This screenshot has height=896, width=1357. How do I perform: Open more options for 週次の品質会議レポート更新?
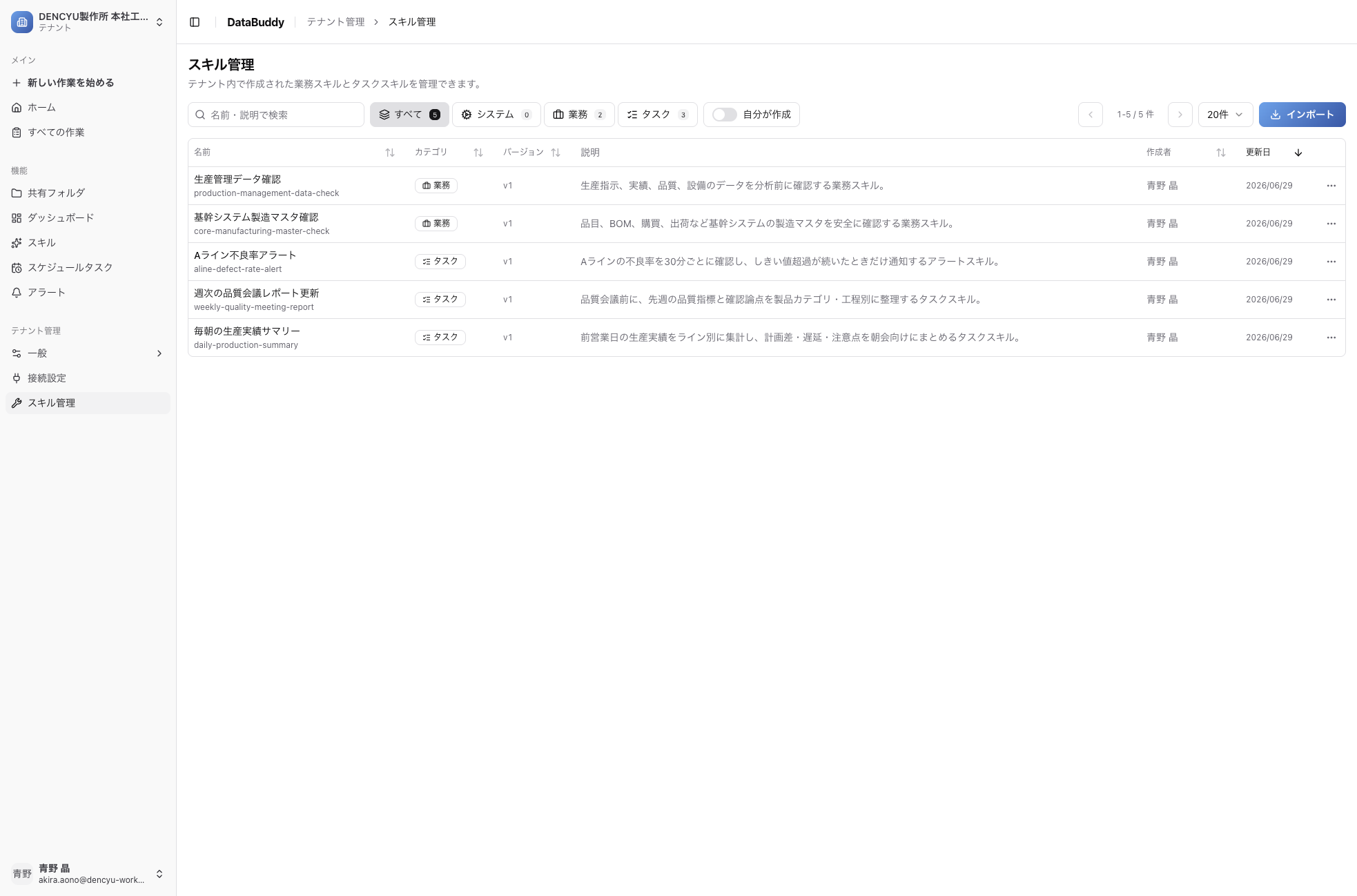coord(1331,300)
